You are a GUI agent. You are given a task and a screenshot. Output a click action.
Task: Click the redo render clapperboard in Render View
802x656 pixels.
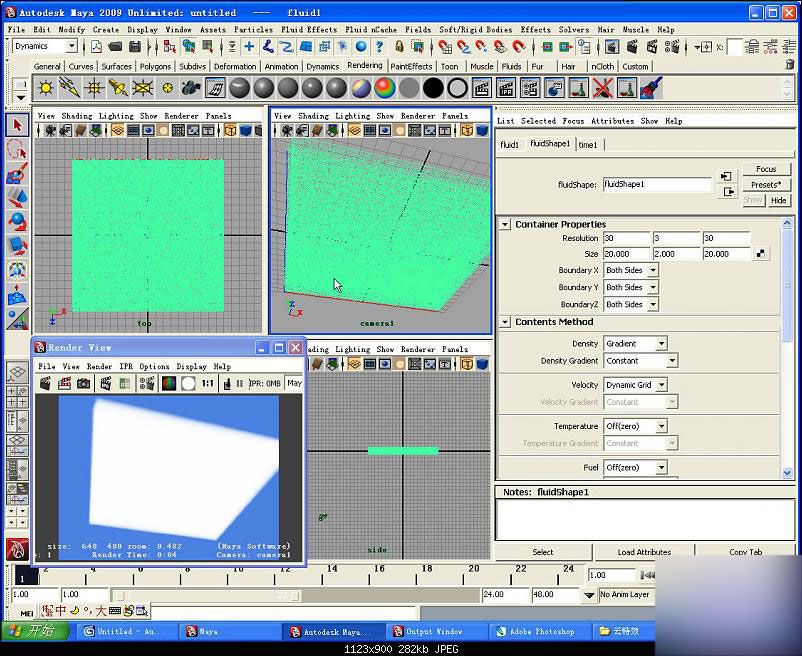pyautogui.click(x=46, y=383)
